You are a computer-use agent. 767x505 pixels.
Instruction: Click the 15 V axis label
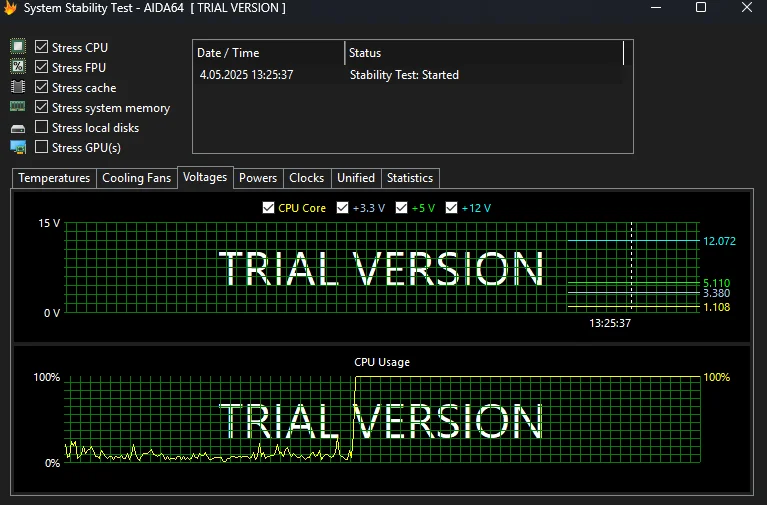click(49, 223)
